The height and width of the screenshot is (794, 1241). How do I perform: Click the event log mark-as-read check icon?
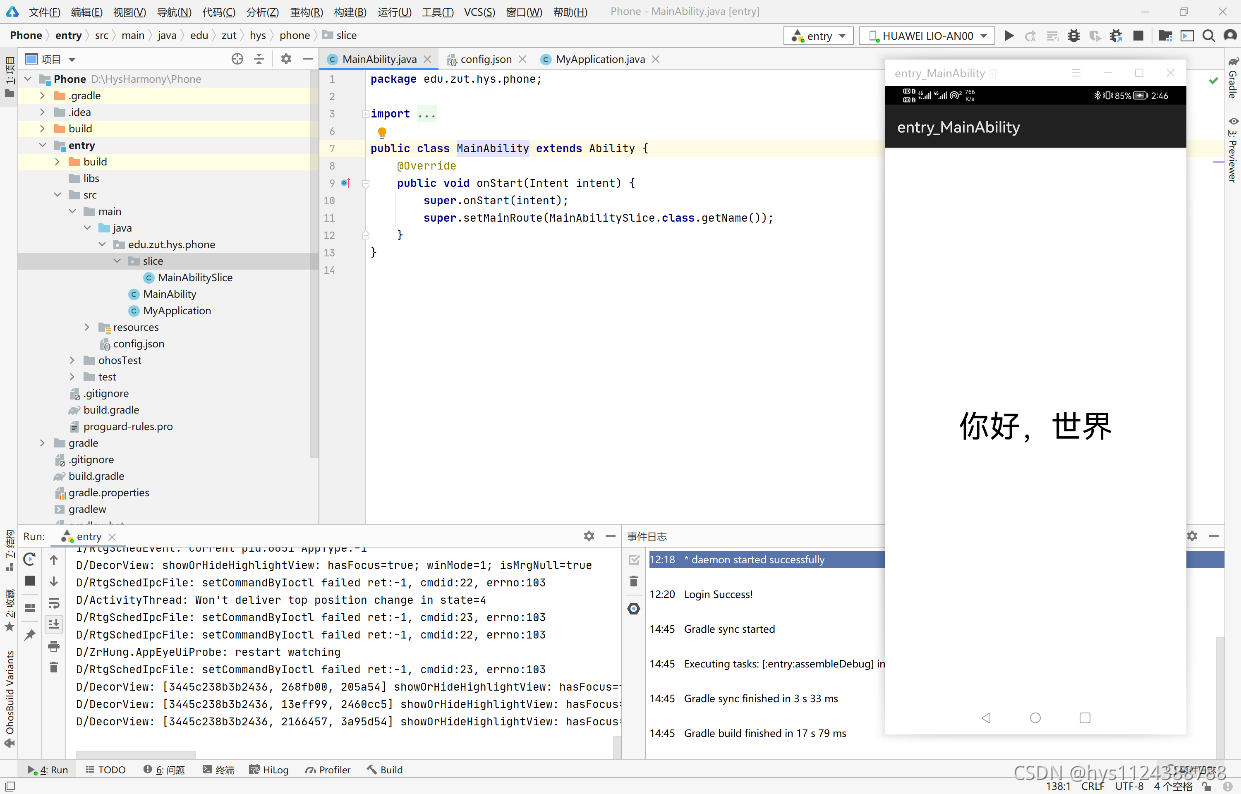tap(634, 560)
